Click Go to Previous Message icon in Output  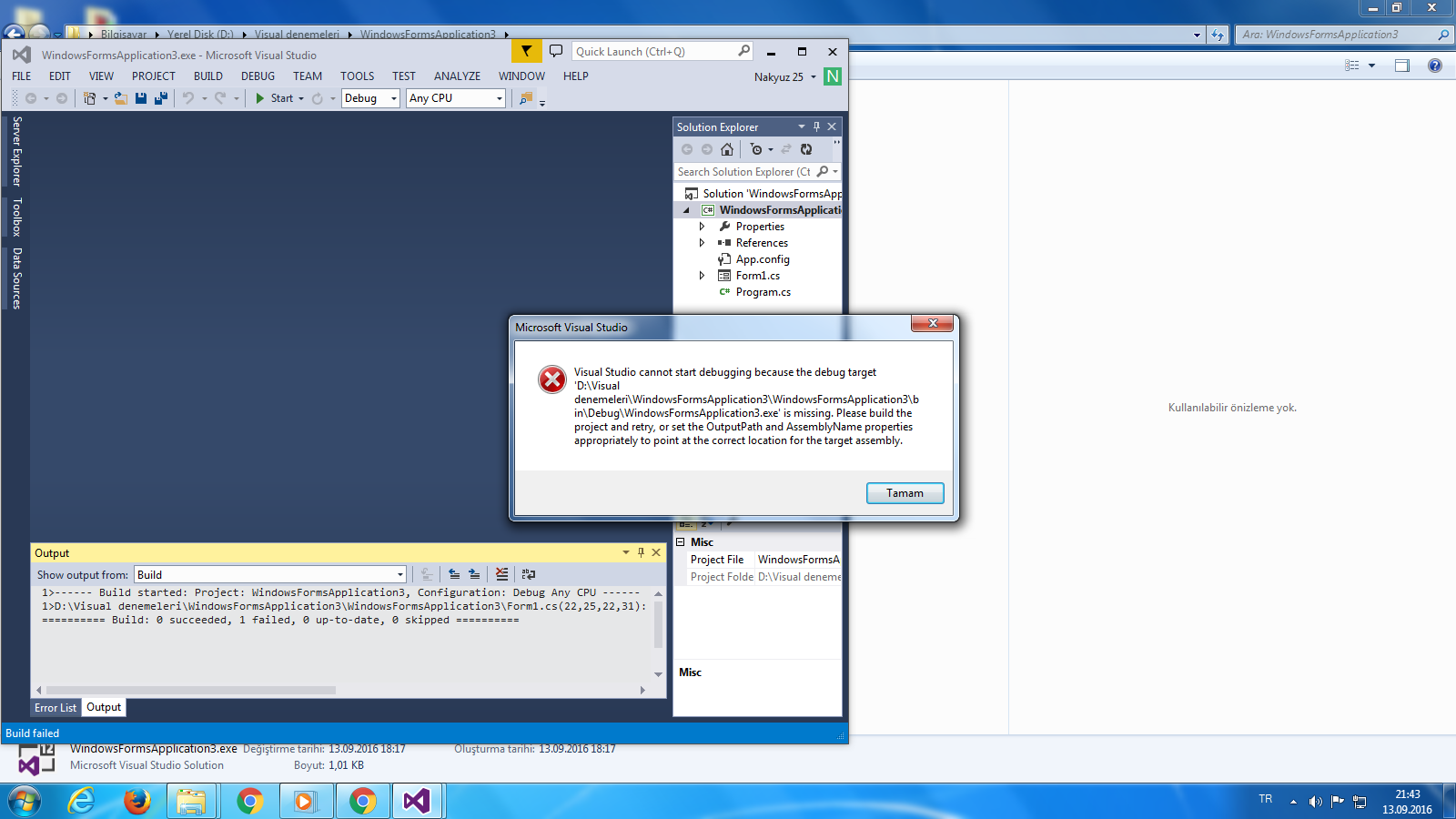click(454, 574)
